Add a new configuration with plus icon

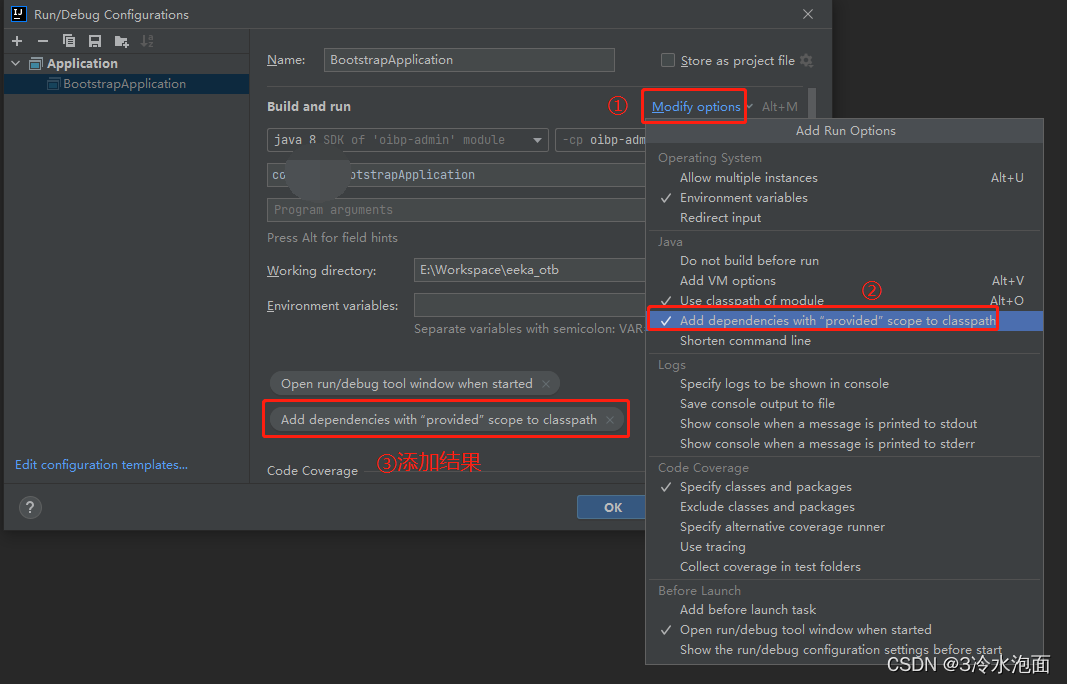17,42
